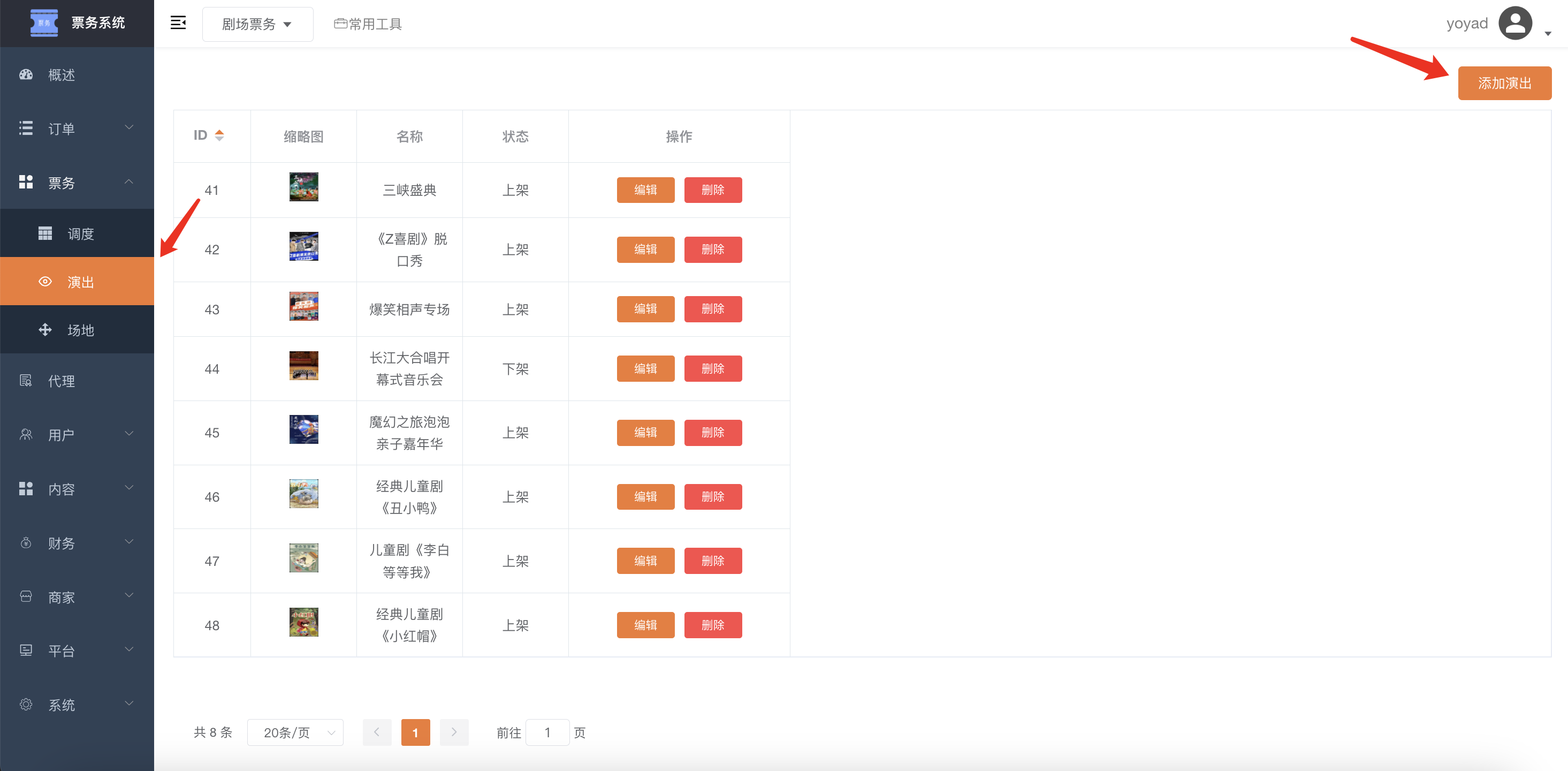The height and width of the screenshot is (771, 1568).
Task: Expand the 订单 menu chevron
Action: (129, 127)
